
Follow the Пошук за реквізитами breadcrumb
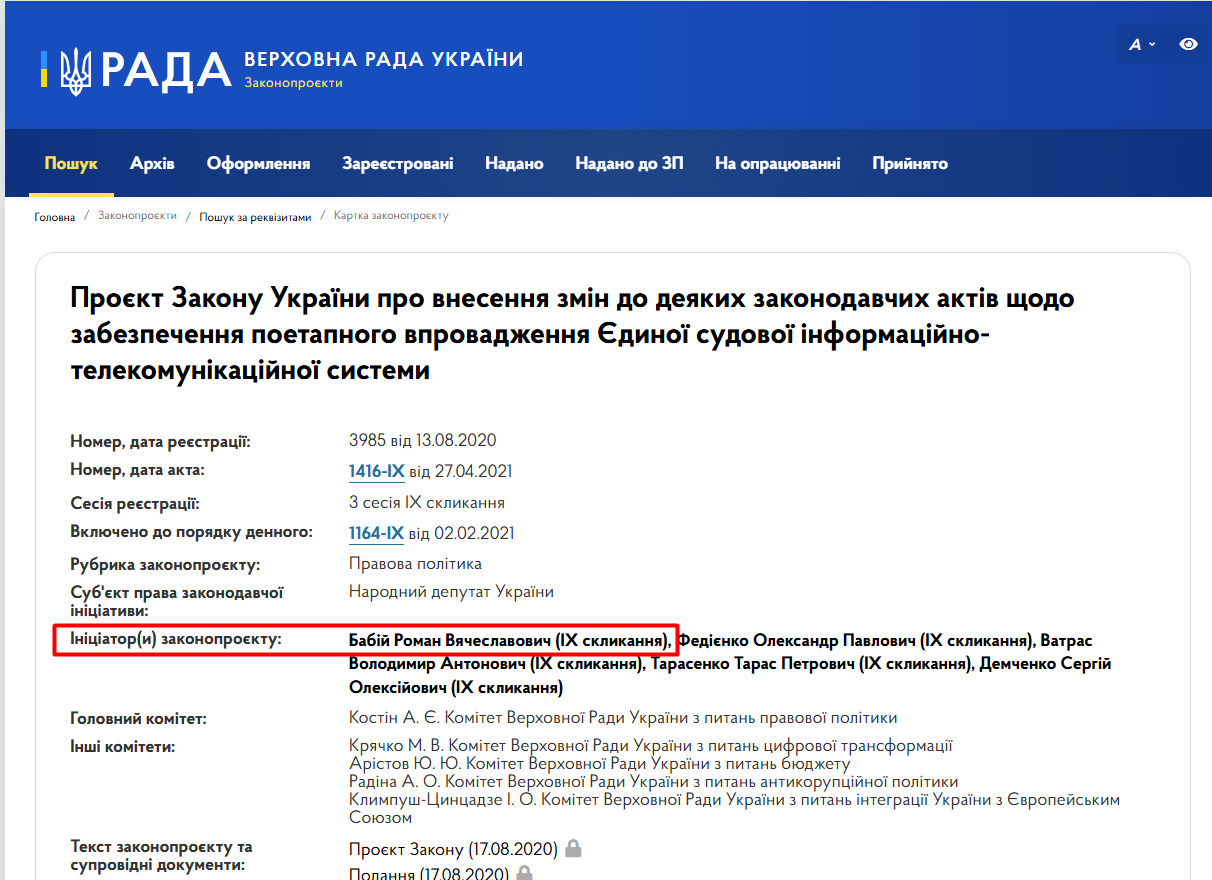255,217
